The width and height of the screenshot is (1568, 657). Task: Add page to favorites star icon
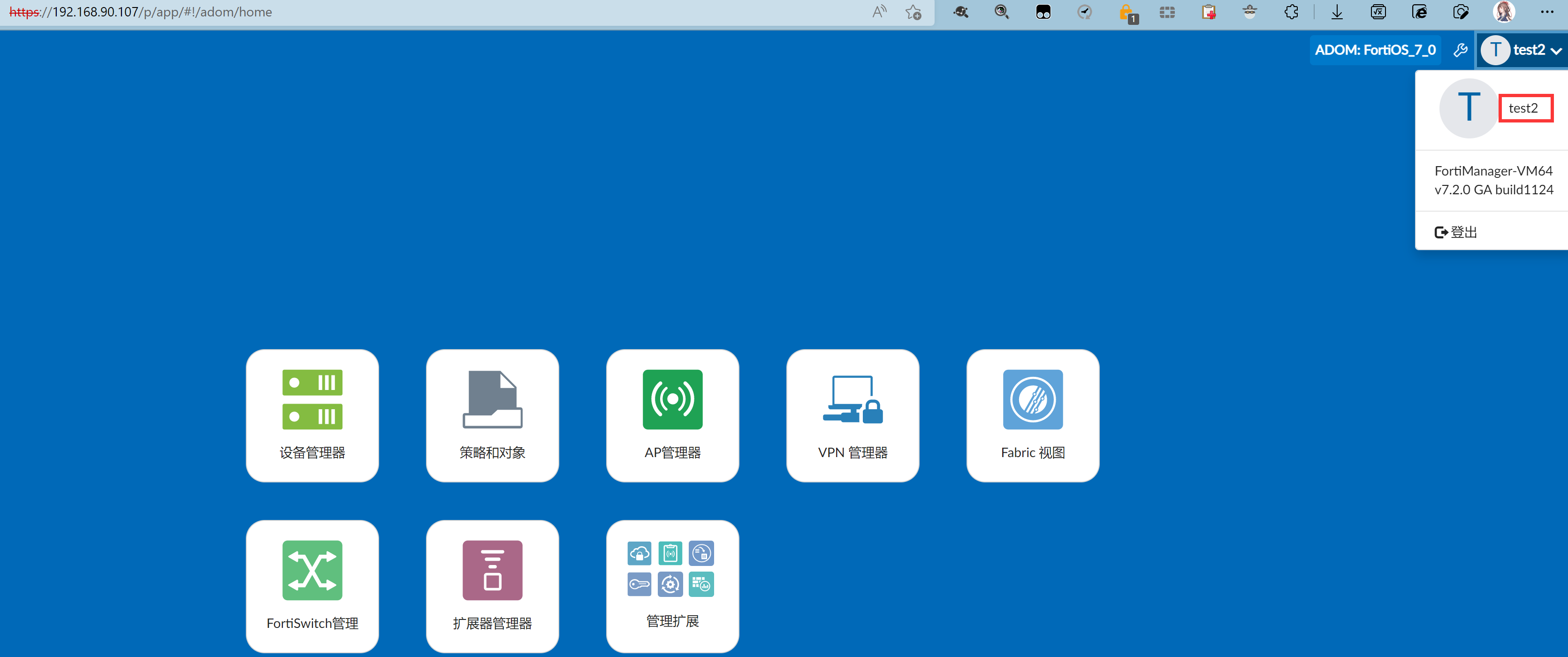pyautogui.click(x=913, y=12)
